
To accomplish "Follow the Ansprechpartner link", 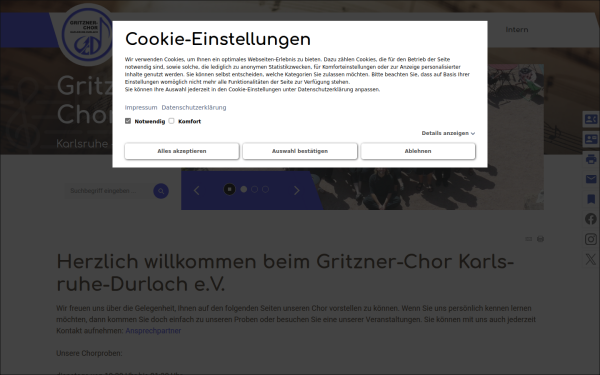I will click(153, 331).
